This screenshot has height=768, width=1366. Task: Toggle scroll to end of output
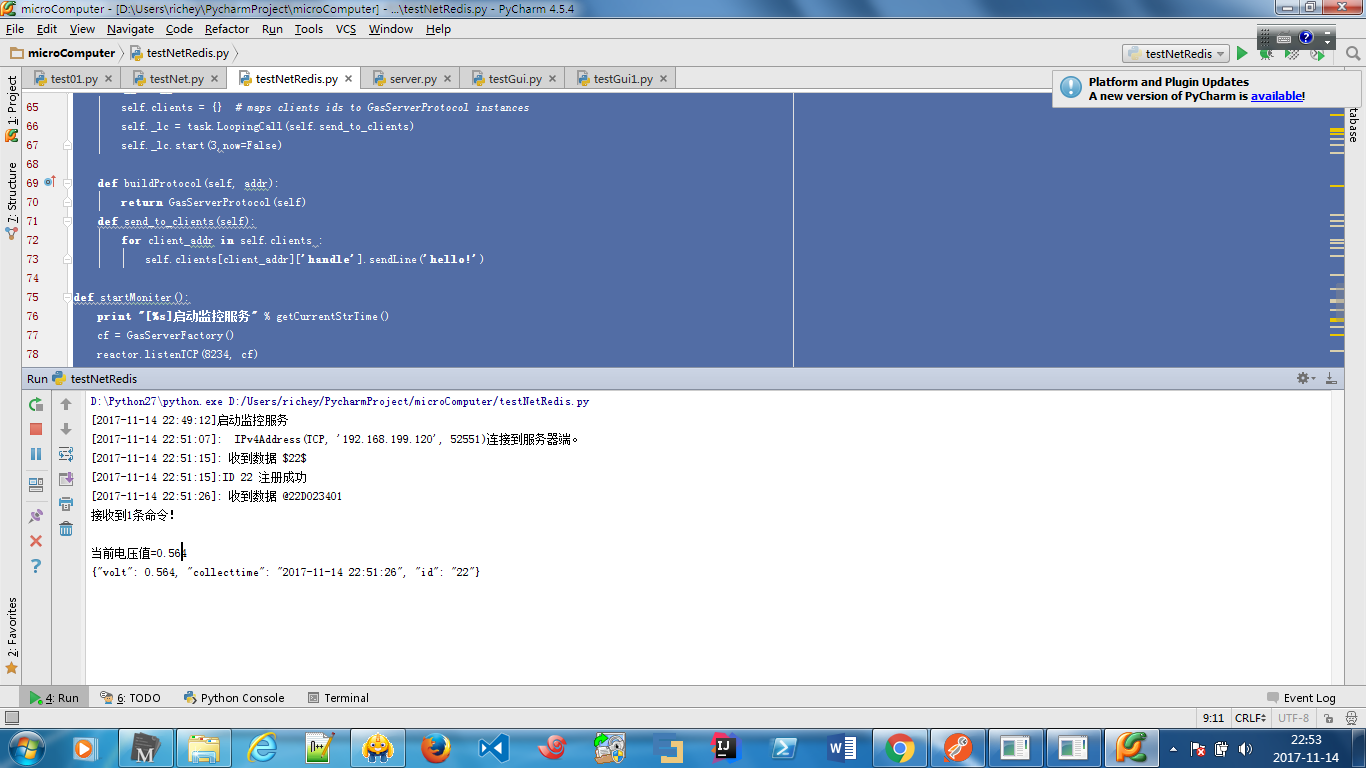tap(66, 479)
